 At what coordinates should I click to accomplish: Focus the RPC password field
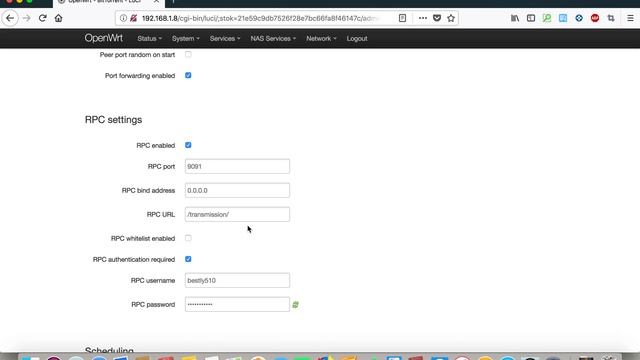tap(237, 304)
